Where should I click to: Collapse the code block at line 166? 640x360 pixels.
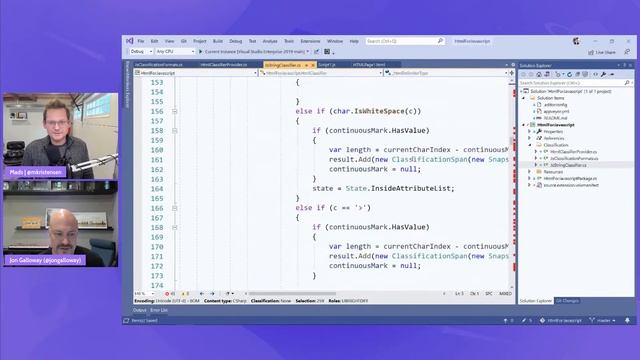click(174, 208)
